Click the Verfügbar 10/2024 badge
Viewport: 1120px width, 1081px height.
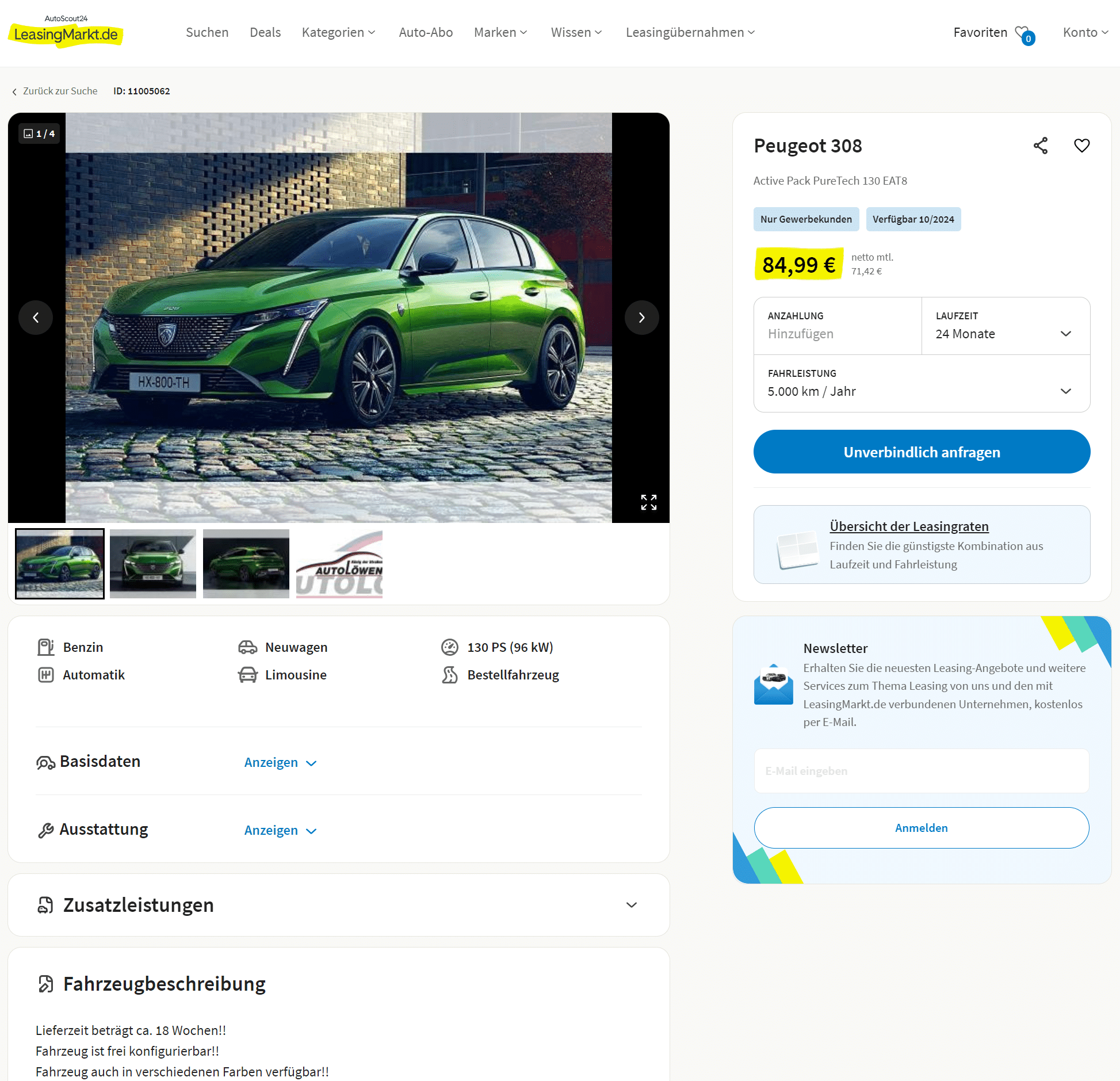pyautogui.click(x=913, y=219)
